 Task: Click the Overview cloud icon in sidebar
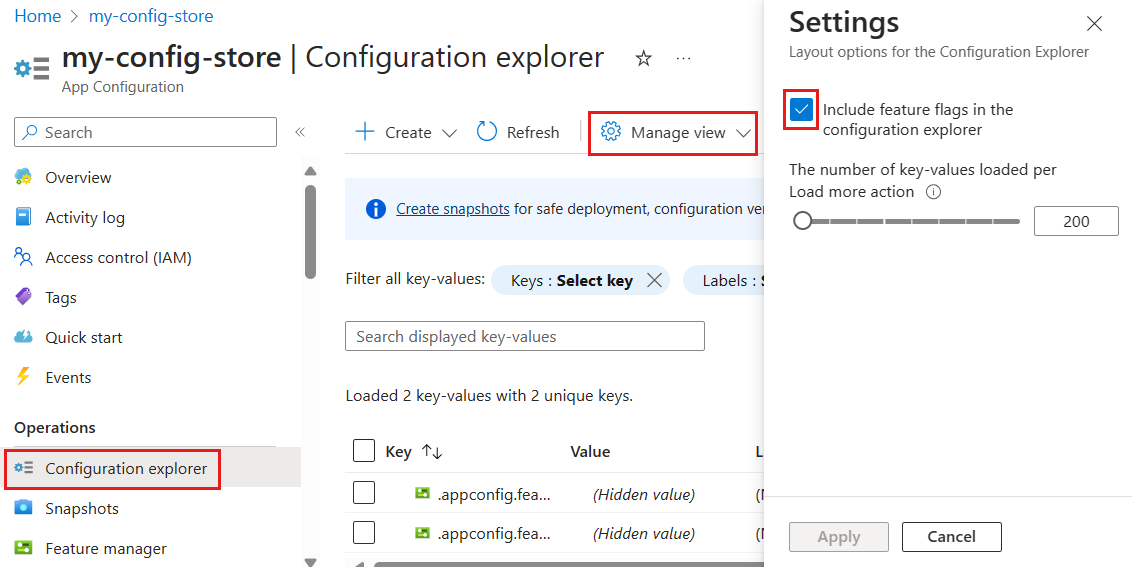(24, 177)
